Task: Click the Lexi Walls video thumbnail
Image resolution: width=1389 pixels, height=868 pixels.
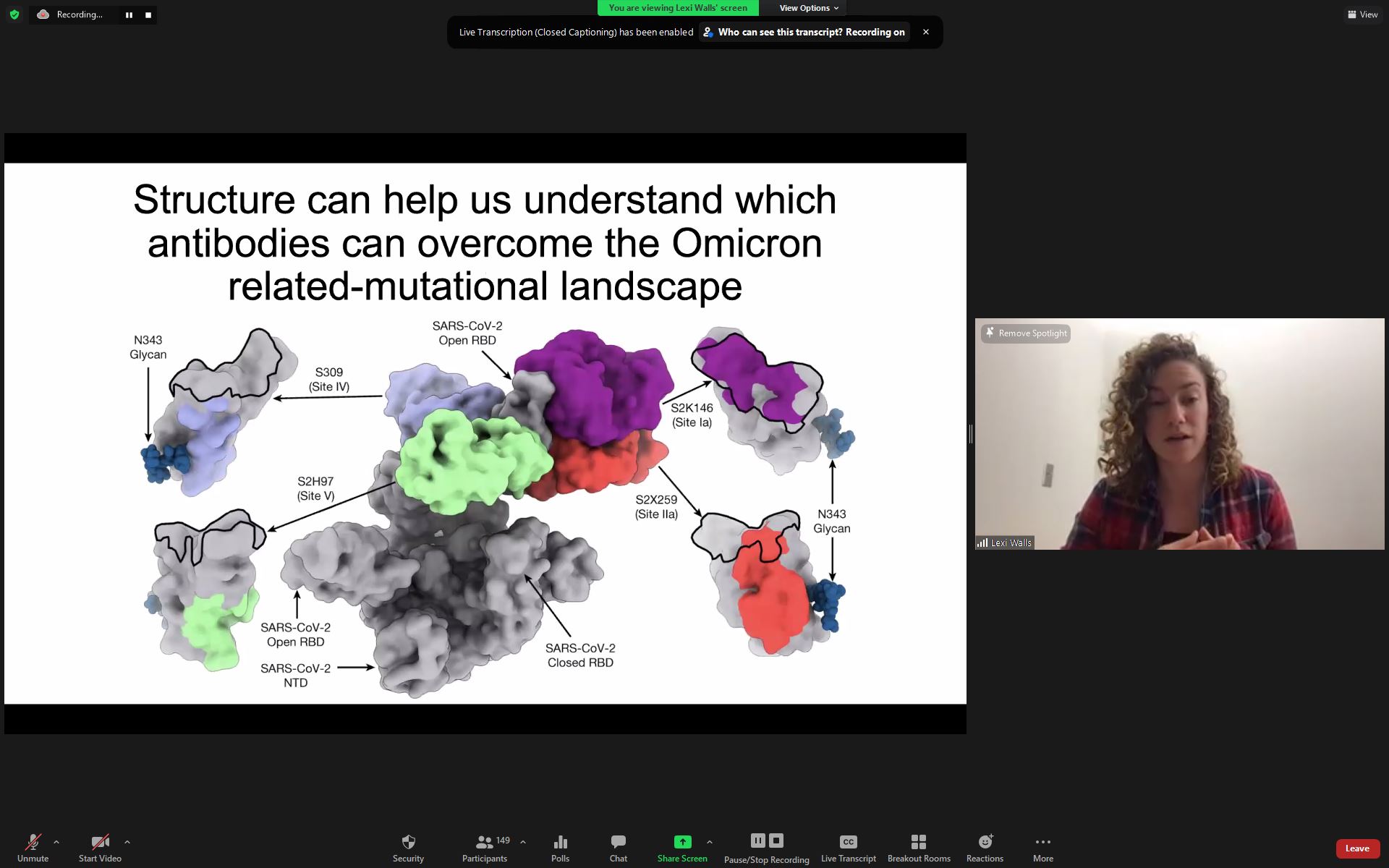Action: pyautogui.click(x=1179, y=434)
